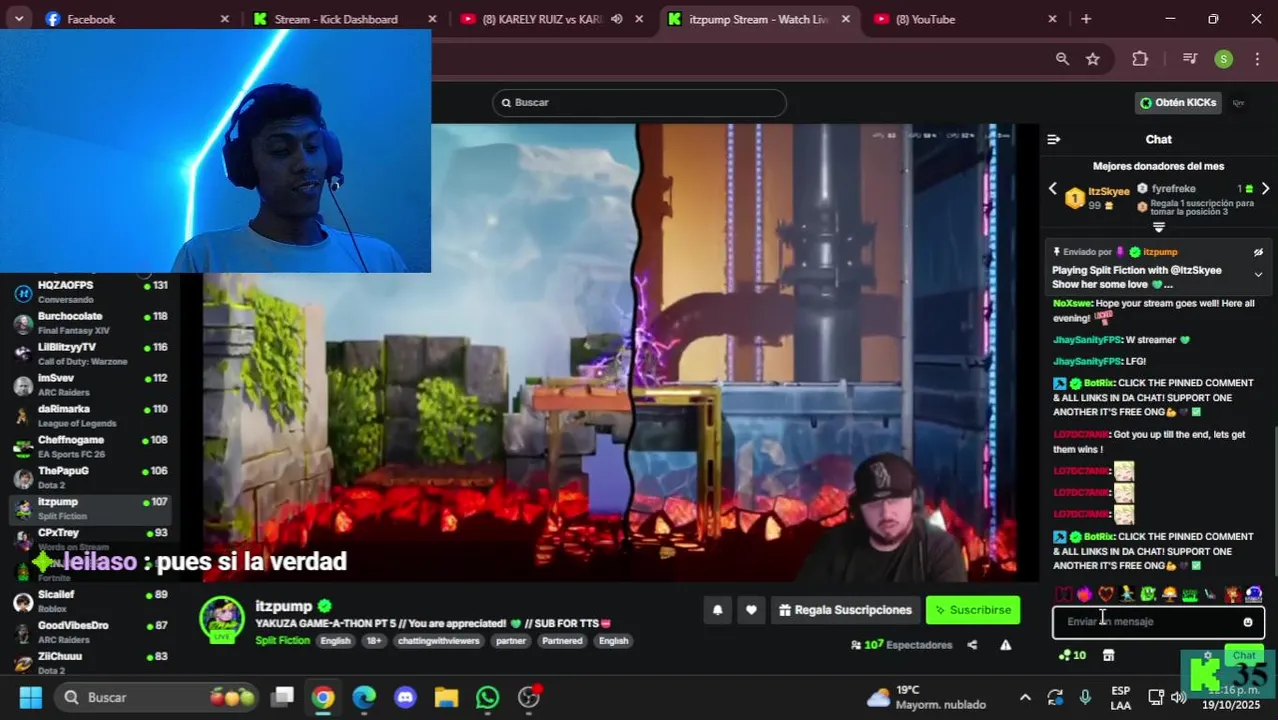1278x720 pixels.
Task: Open GoodVibesDro channel in the sidebar
Action: pyautogui.click(x=90, y=632)
